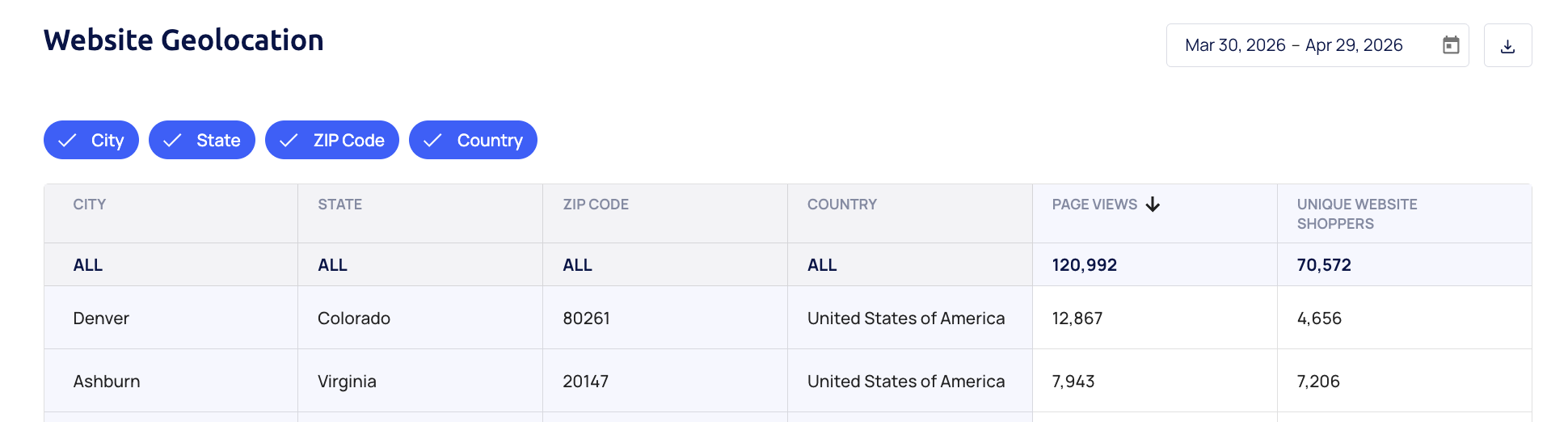Select the Denver row city cell
The width and height of the screenshot is (1568, 422).
[171, 318]
